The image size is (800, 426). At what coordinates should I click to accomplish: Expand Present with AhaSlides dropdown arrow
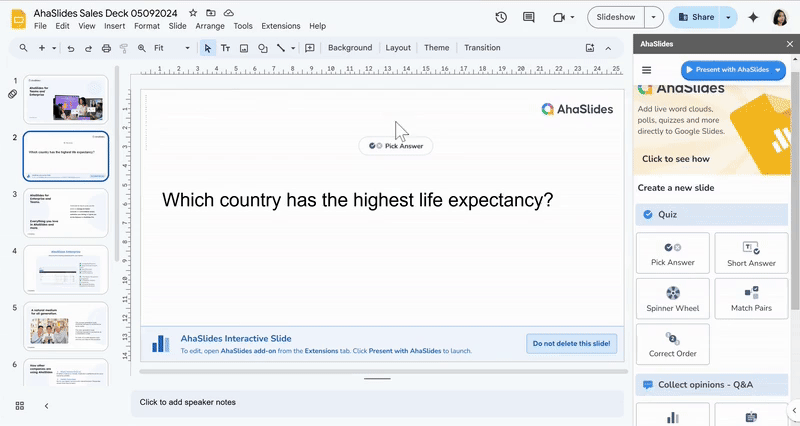778,70
